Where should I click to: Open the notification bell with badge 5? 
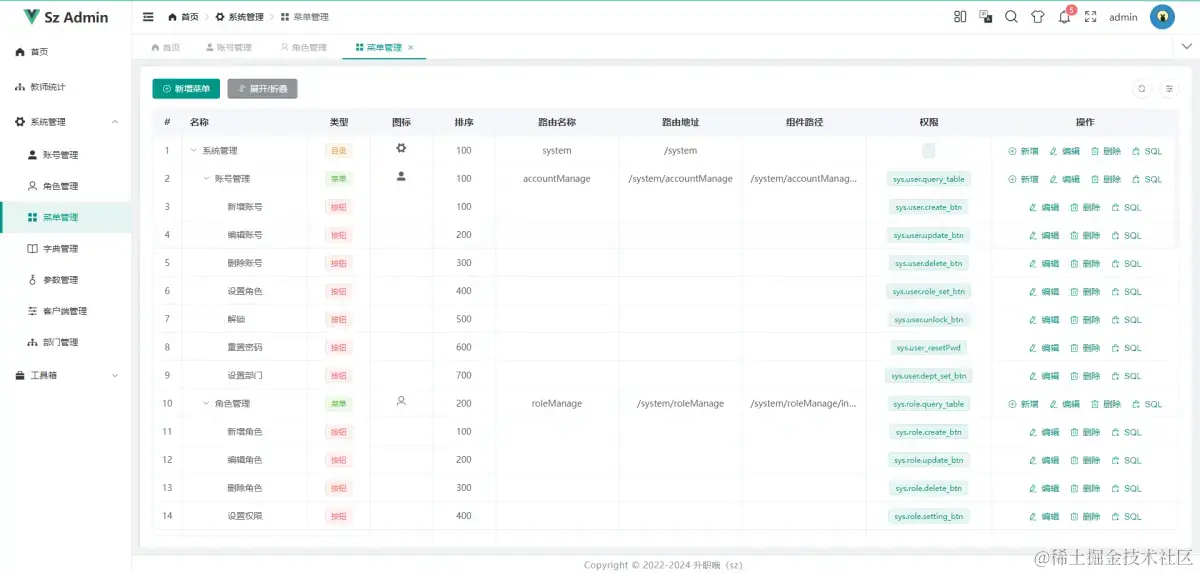pyautogui.click(x=1064, y=17)
